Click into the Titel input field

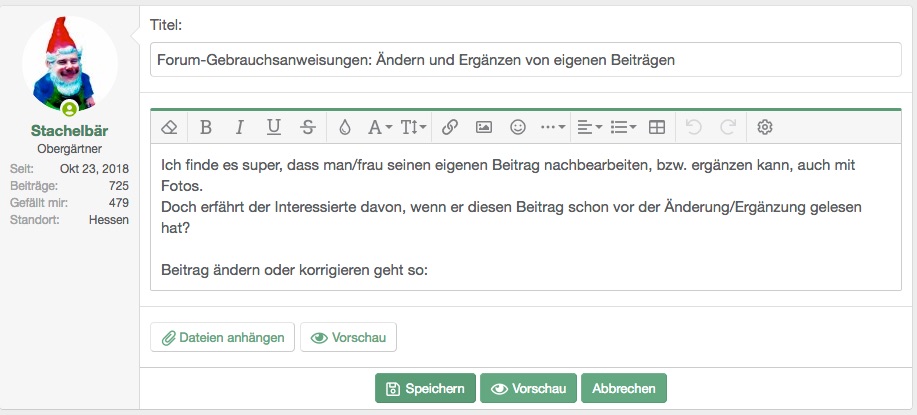point(525,60)
